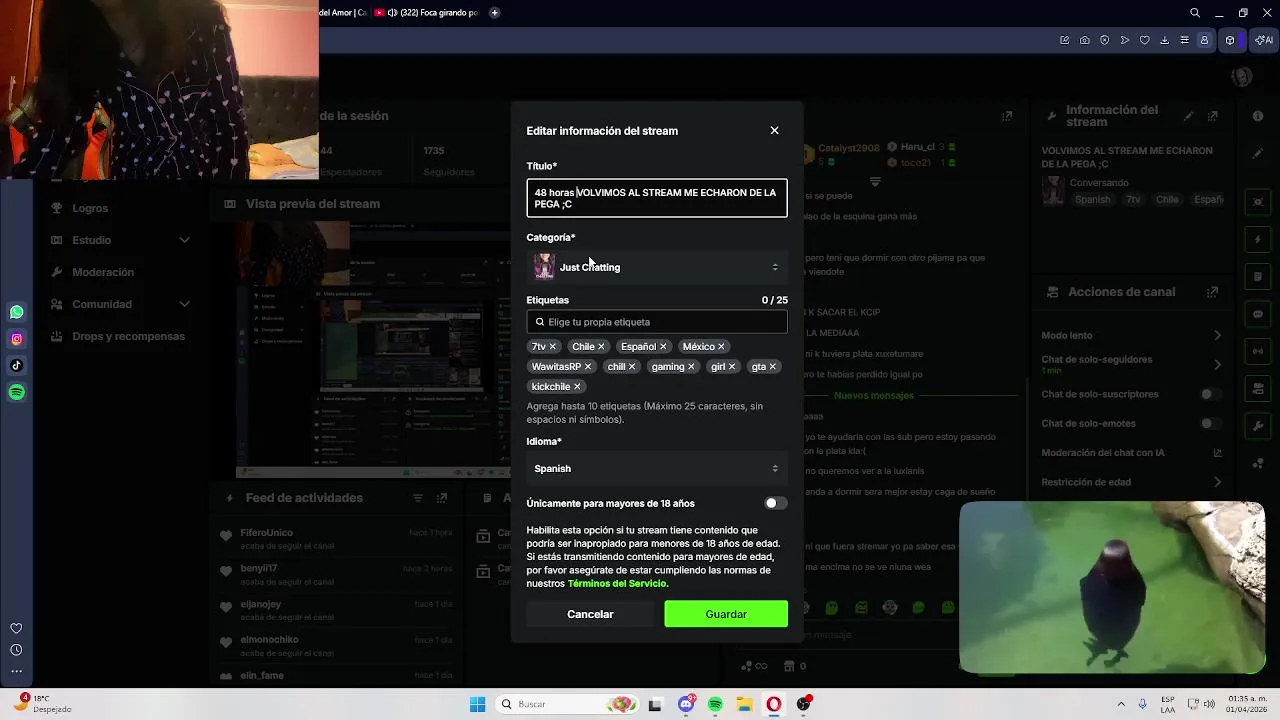Screen dimensions: 1280x720
Task: Open Drops y recompensas menu item
Action: click(120, 336)
